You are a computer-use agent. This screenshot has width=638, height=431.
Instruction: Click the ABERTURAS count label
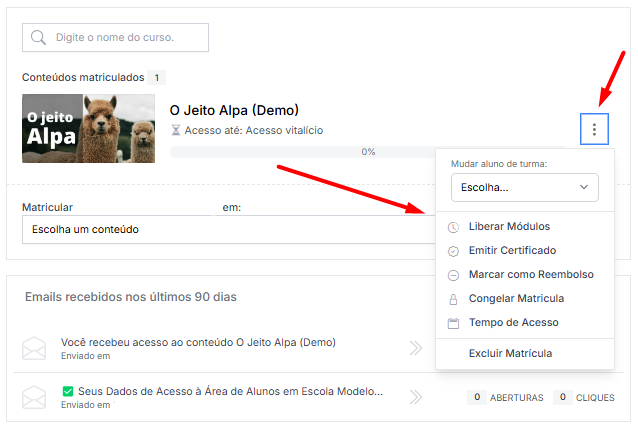(516, 398)
